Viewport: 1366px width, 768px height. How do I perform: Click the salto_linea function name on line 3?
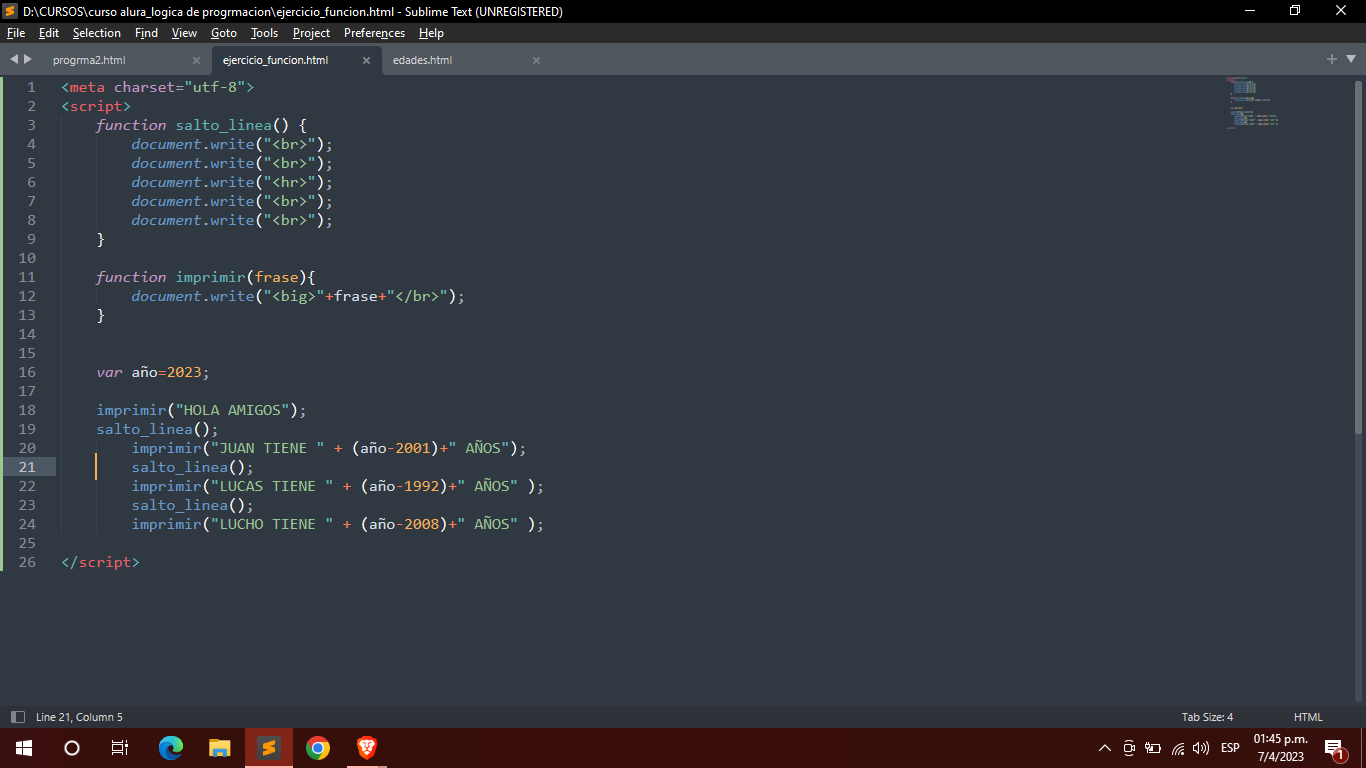tap(223, 125)
